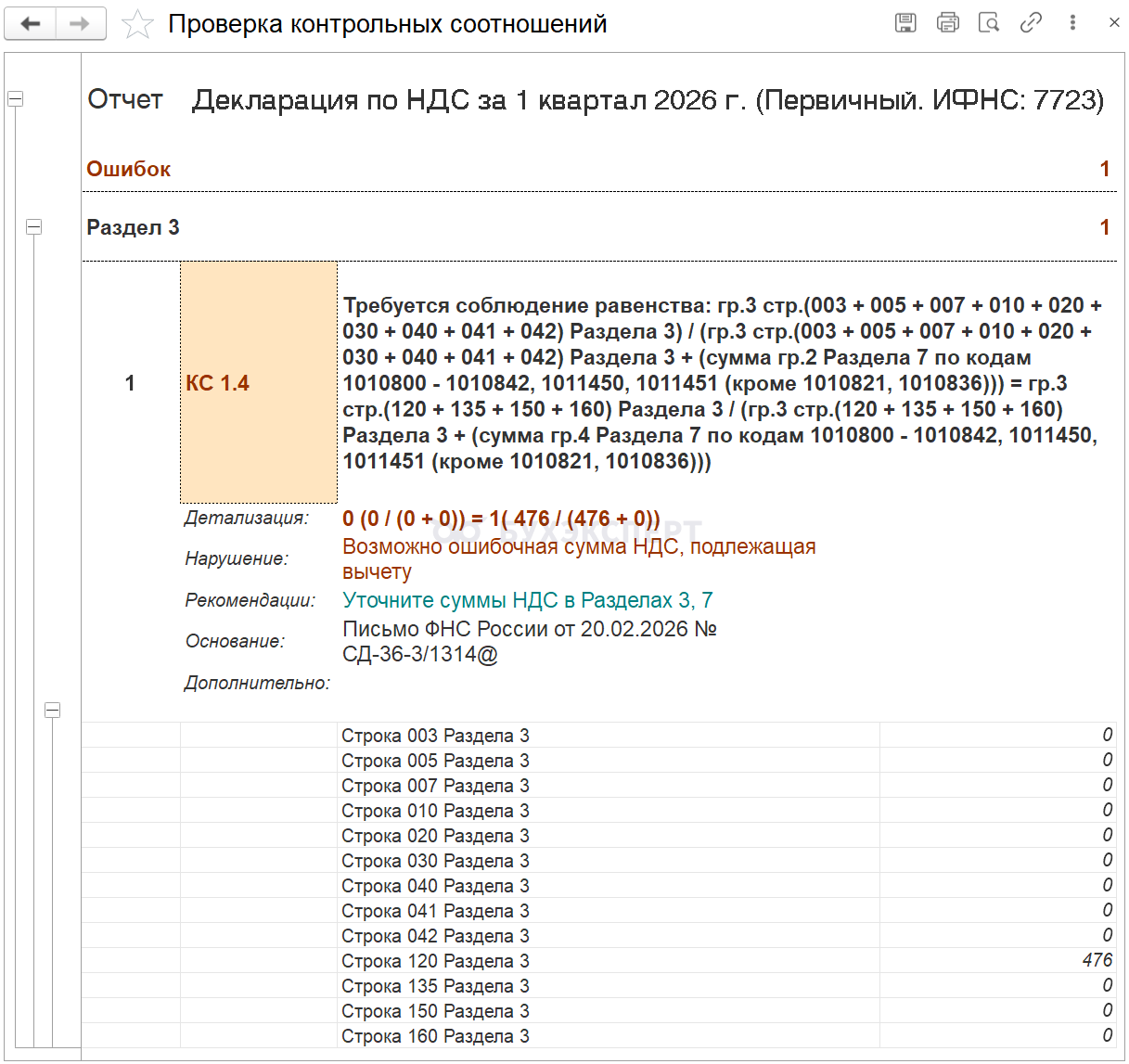Select row Строка 007 Раздела 3

pos(598,785)
